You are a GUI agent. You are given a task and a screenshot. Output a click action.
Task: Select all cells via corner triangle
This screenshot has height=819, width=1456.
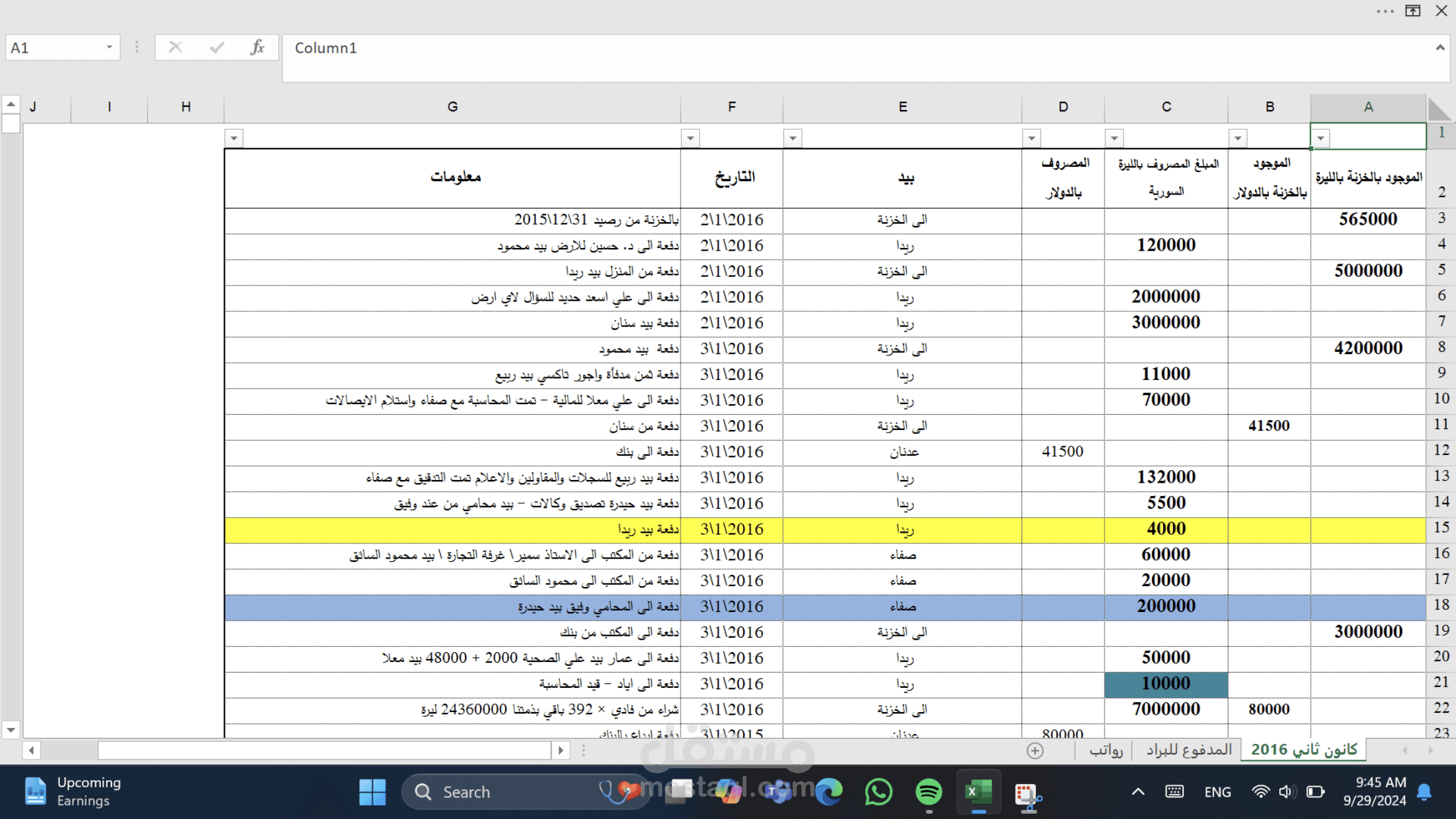1440,109
